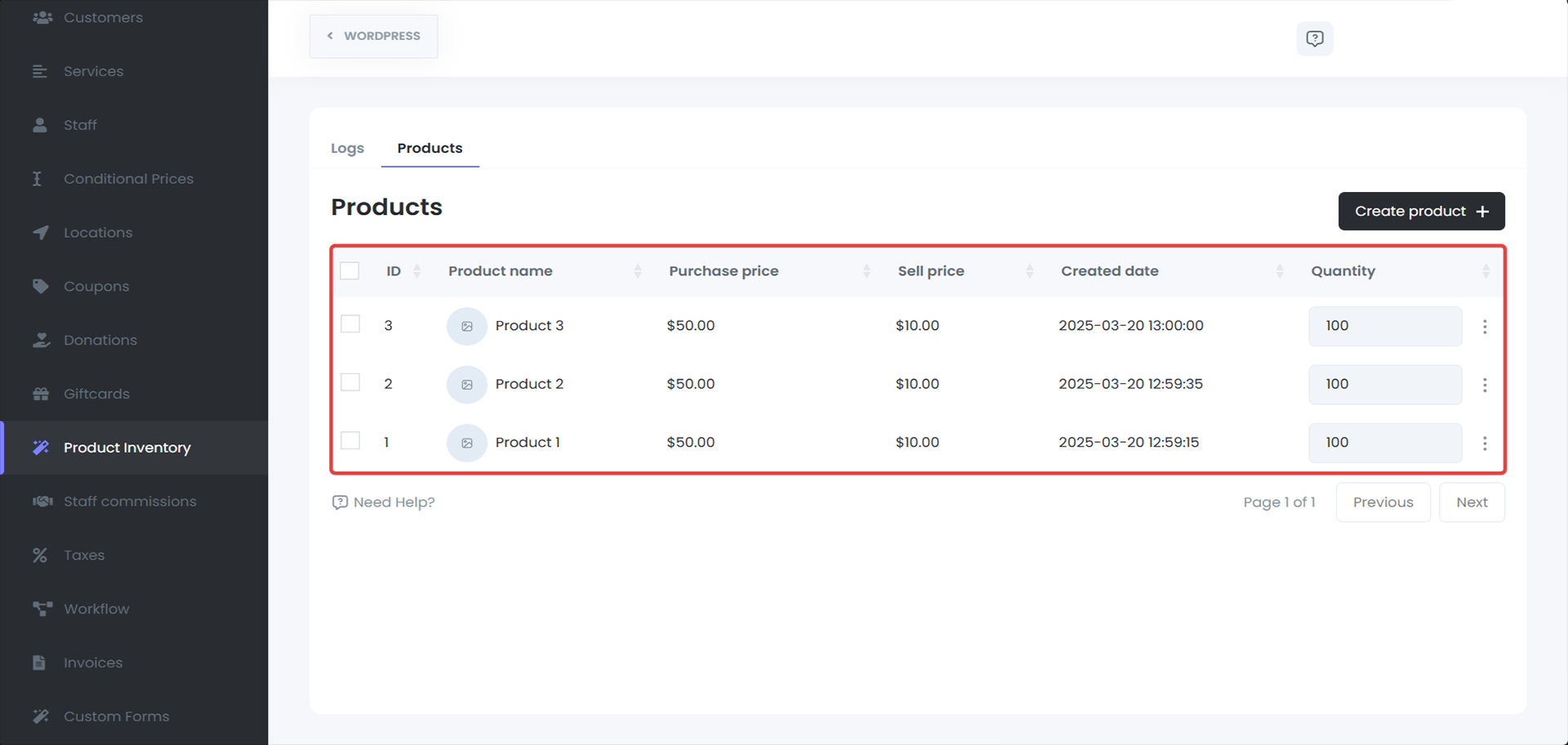Click the Product 2 image placeholder icon

[466, 385]
